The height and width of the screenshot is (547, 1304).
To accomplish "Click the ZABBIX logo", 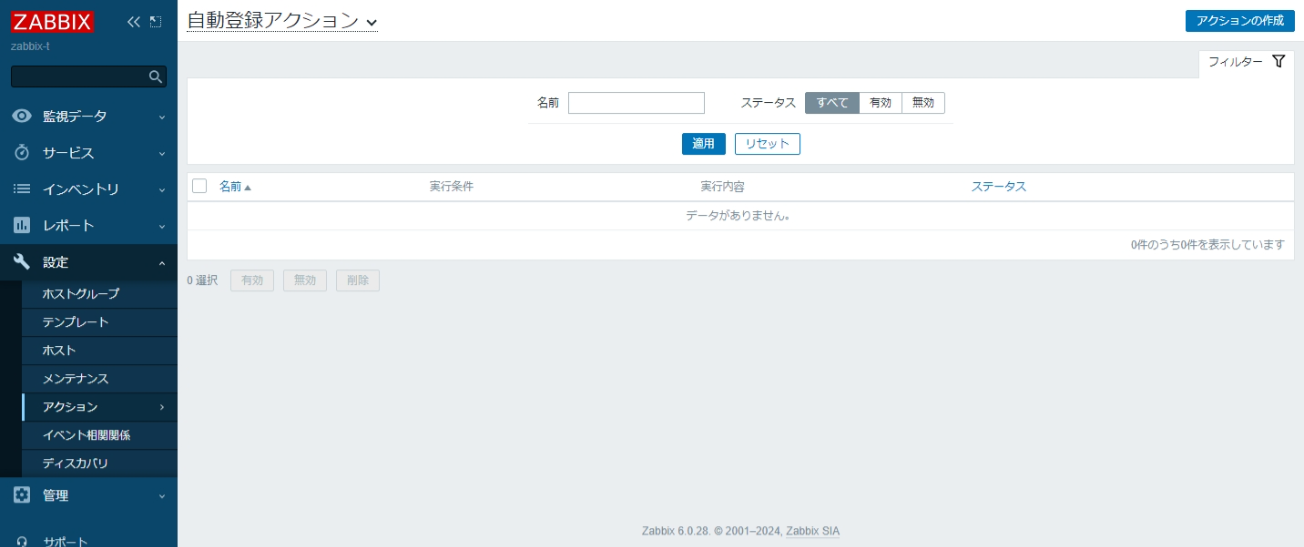I will [x=53, y=22].
